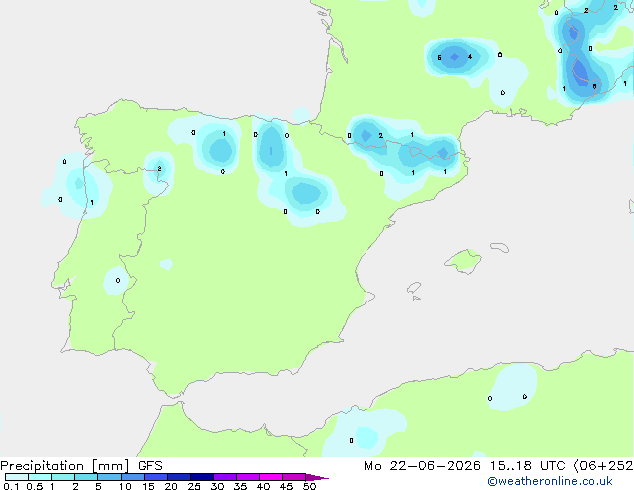The image size is (634, 490).
Task: Click the Mallorca island on the map
Action: pos(463,261)
